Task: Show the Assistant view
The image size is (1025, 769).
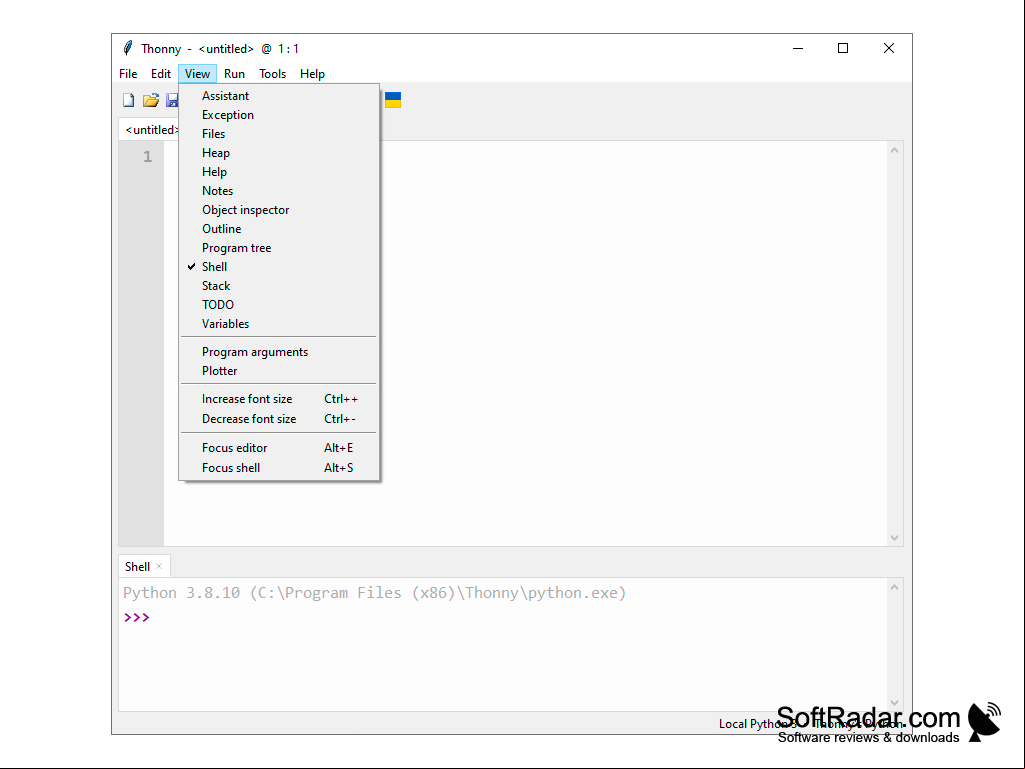Action: 279,95
